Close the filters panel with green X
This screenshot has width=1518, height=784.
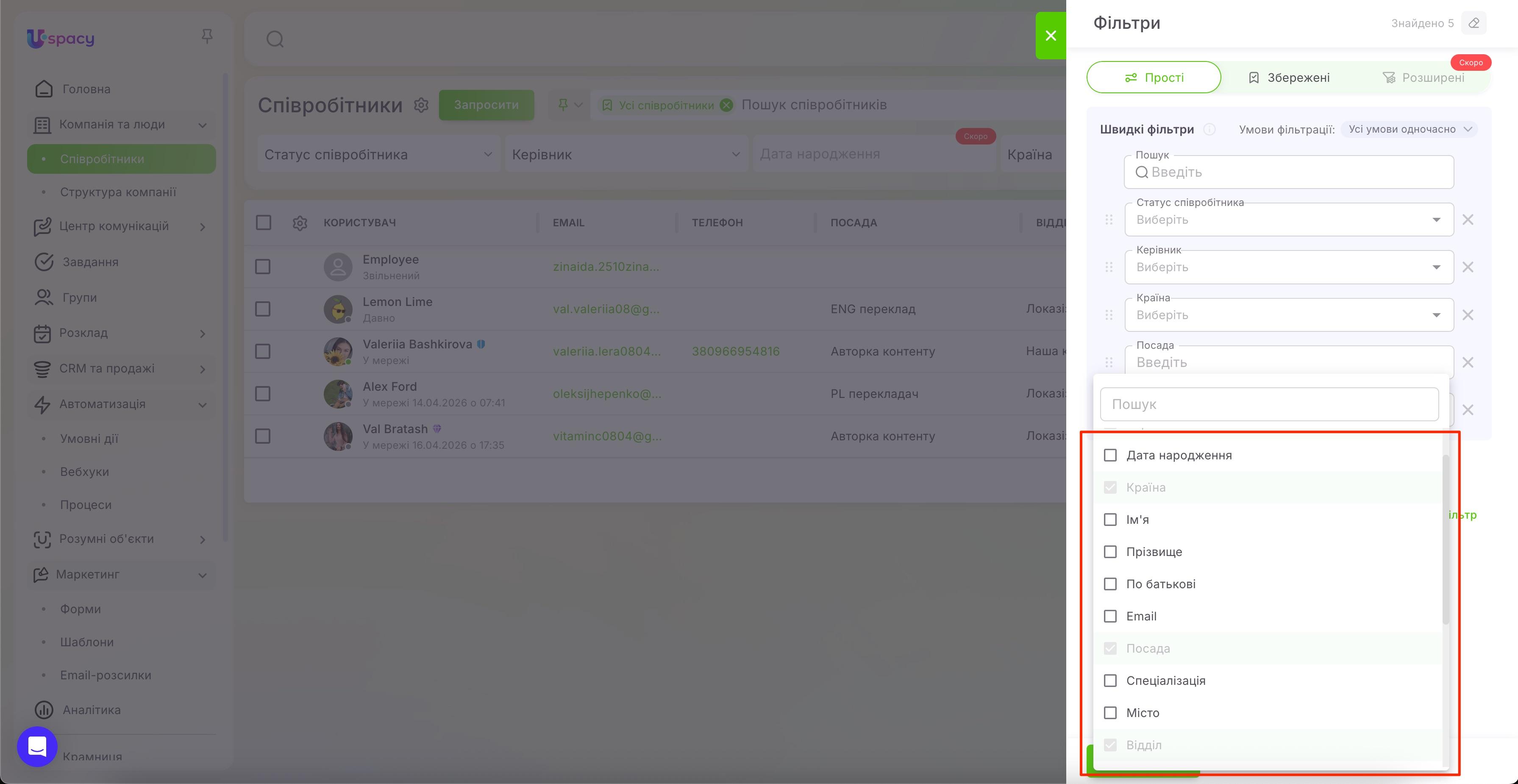(1051, 35)
